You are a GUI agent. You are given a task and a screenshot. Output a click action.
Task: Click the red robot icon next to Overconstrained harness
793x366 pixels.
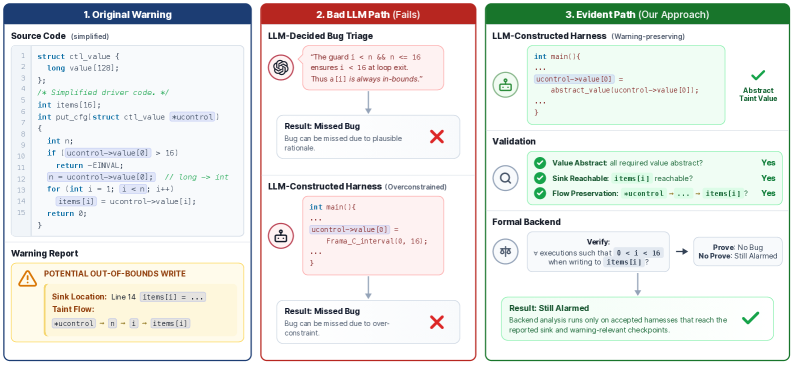[x=281, y=236]
